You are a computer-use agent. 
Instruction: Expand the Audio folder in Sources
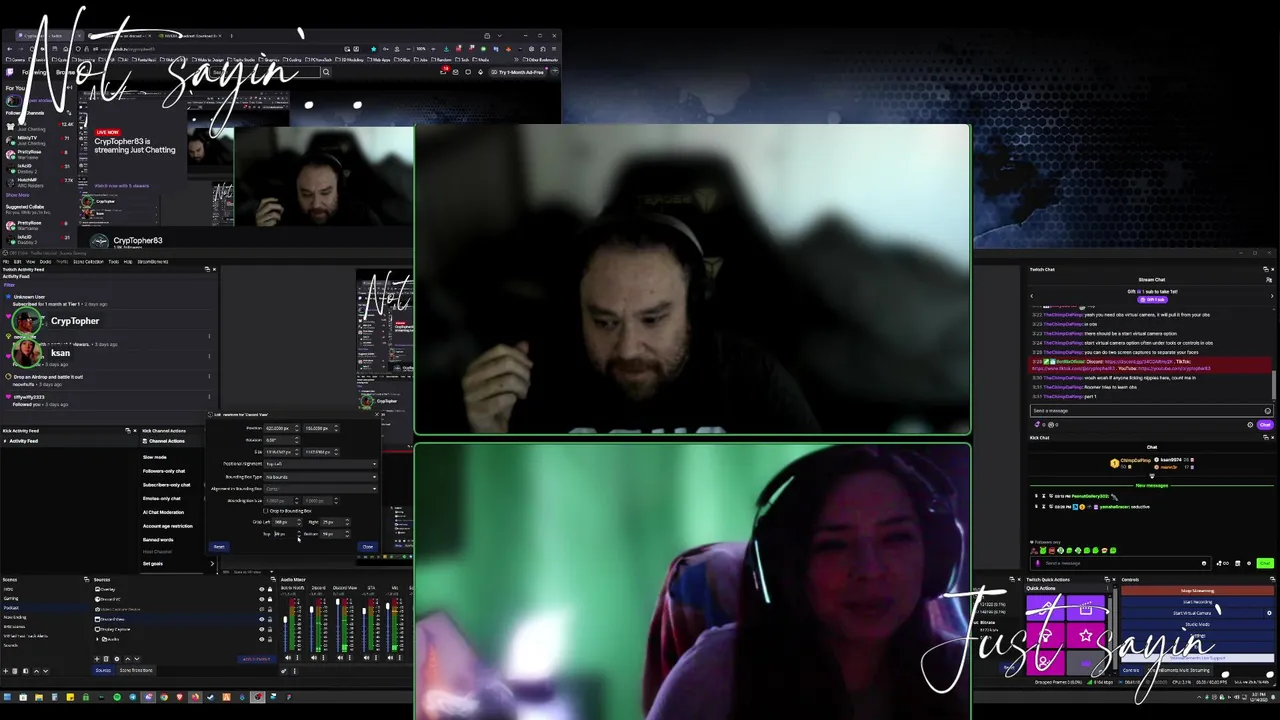(x=97, y=639)
